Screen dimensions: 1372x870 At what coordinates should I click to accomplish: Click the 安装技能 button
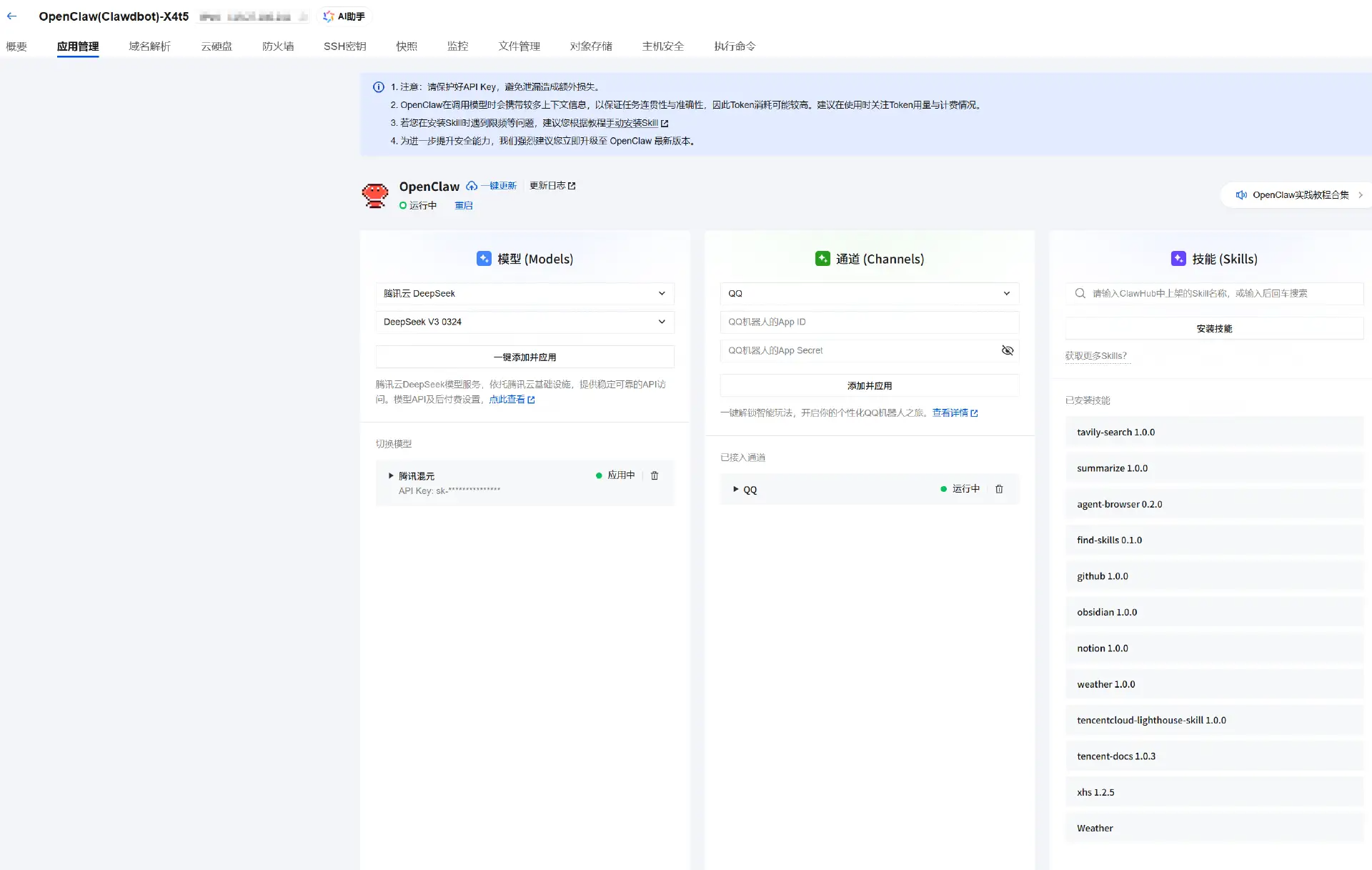[x=1214, y=328]
